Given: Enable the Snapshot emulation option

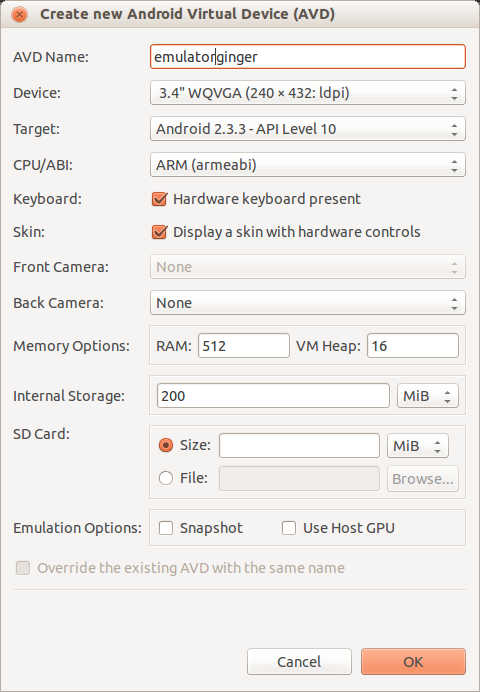Looking at the screenshot, I should pos(166,528).
